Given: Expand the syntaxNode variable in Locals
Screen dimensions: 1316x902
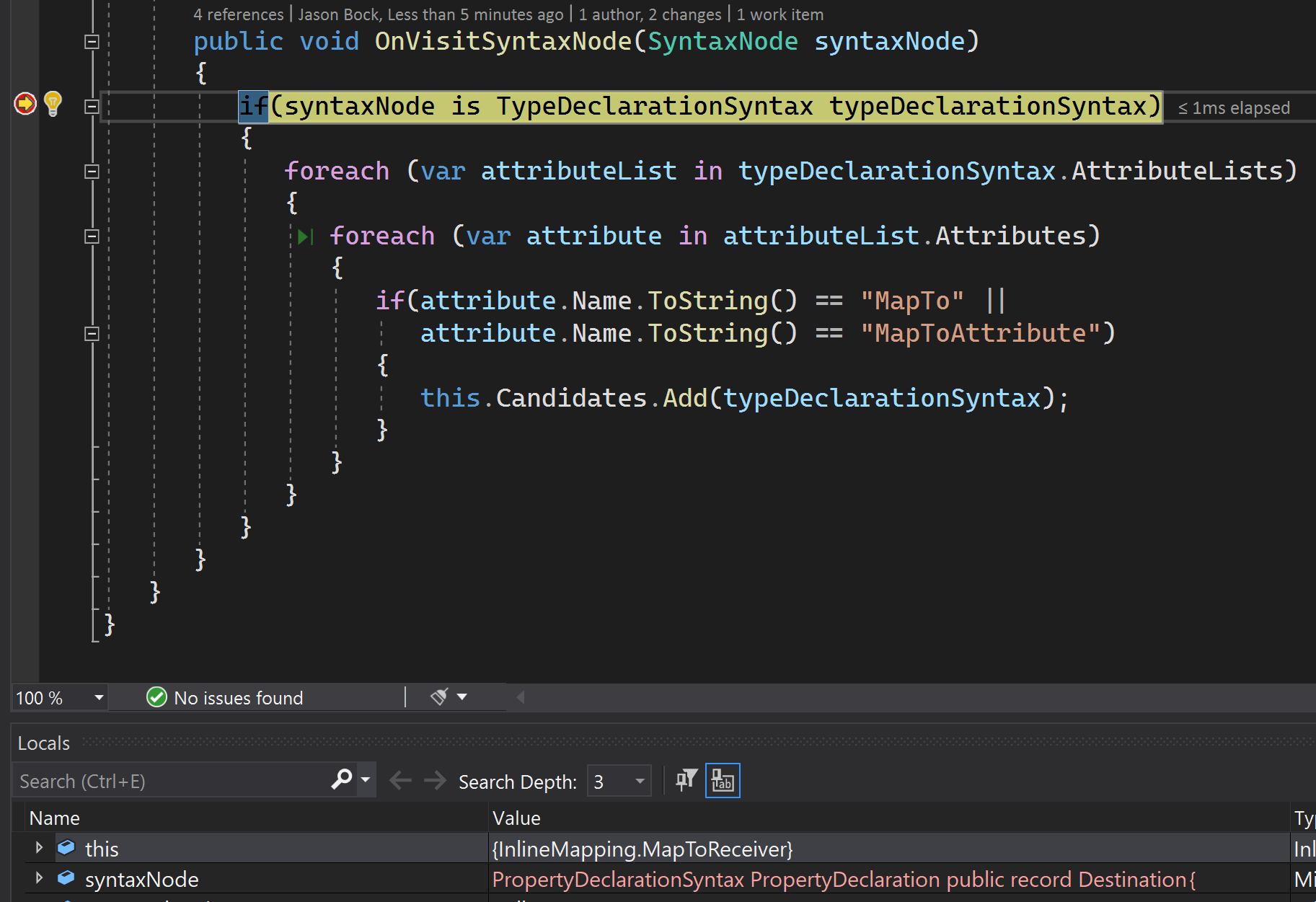Looking at the screenshot, I should [x=38, y=878].
